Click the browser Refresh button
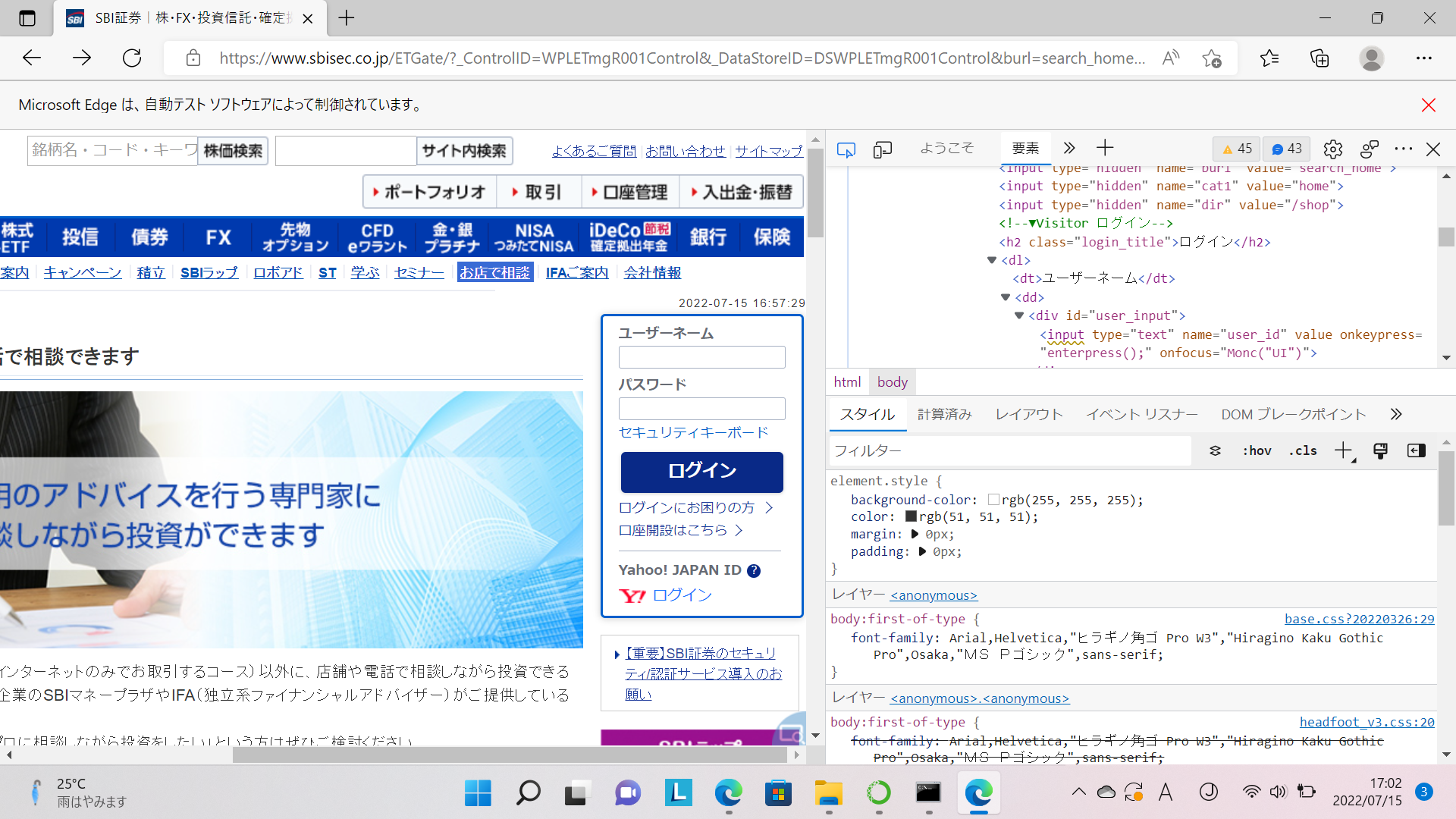This screenshot has height=819, width=1456. tap(132, 58)
